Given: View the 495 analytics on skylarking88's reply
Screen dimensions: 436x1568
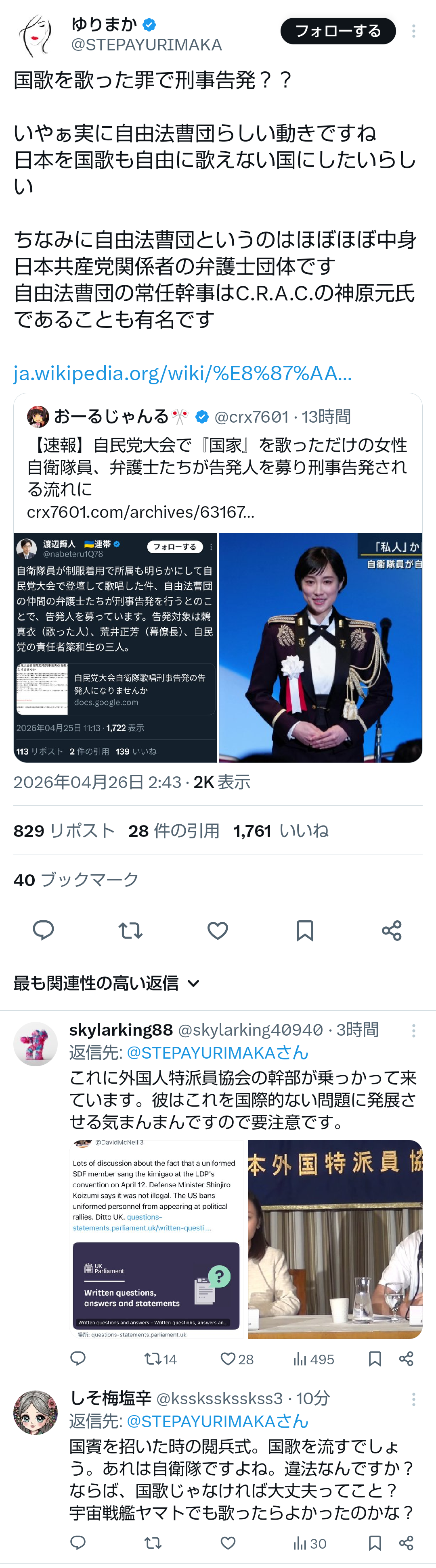Looking at the screenshot, I should coord(313,1359).
